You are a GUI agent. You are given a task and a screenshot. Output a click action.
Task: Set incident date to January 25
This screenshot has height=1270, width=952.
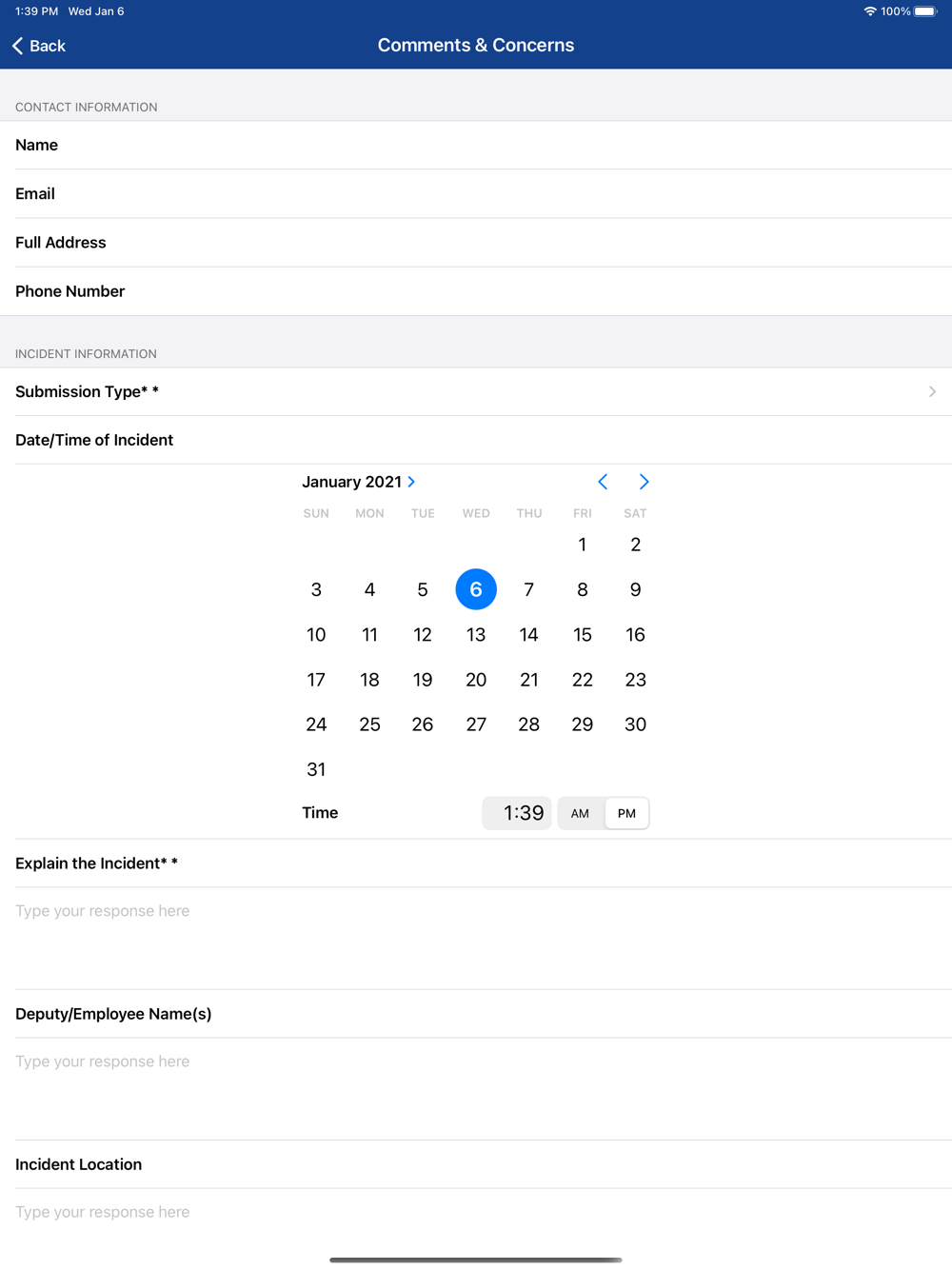pos(369,724)
